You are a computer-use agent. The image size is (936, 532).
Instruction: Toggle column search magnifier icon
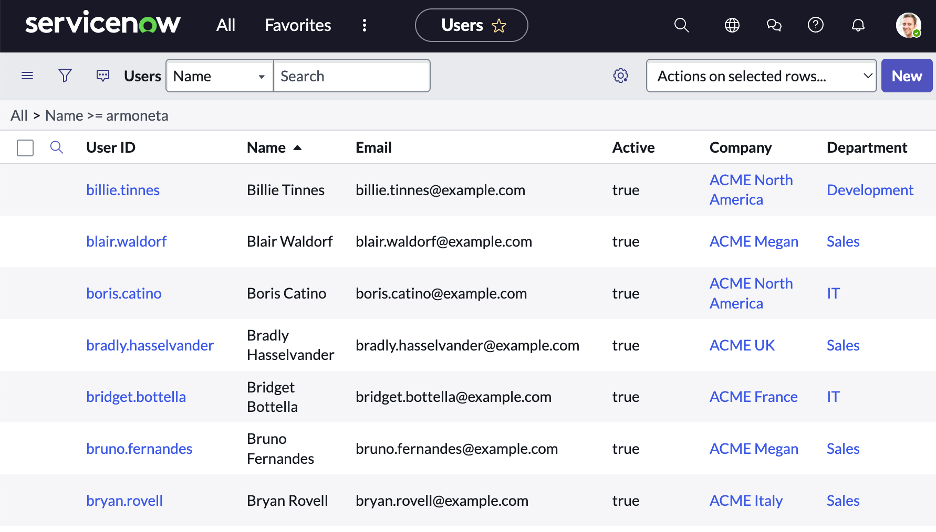[57, 147]
